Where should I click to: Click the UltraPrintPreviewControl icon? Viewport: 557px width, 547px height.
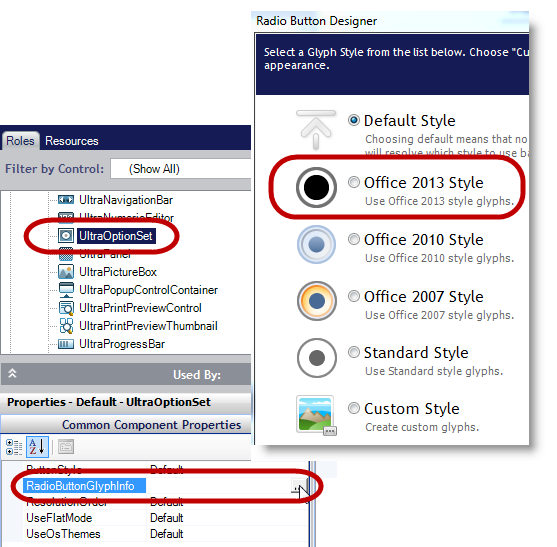coord(66,308)
